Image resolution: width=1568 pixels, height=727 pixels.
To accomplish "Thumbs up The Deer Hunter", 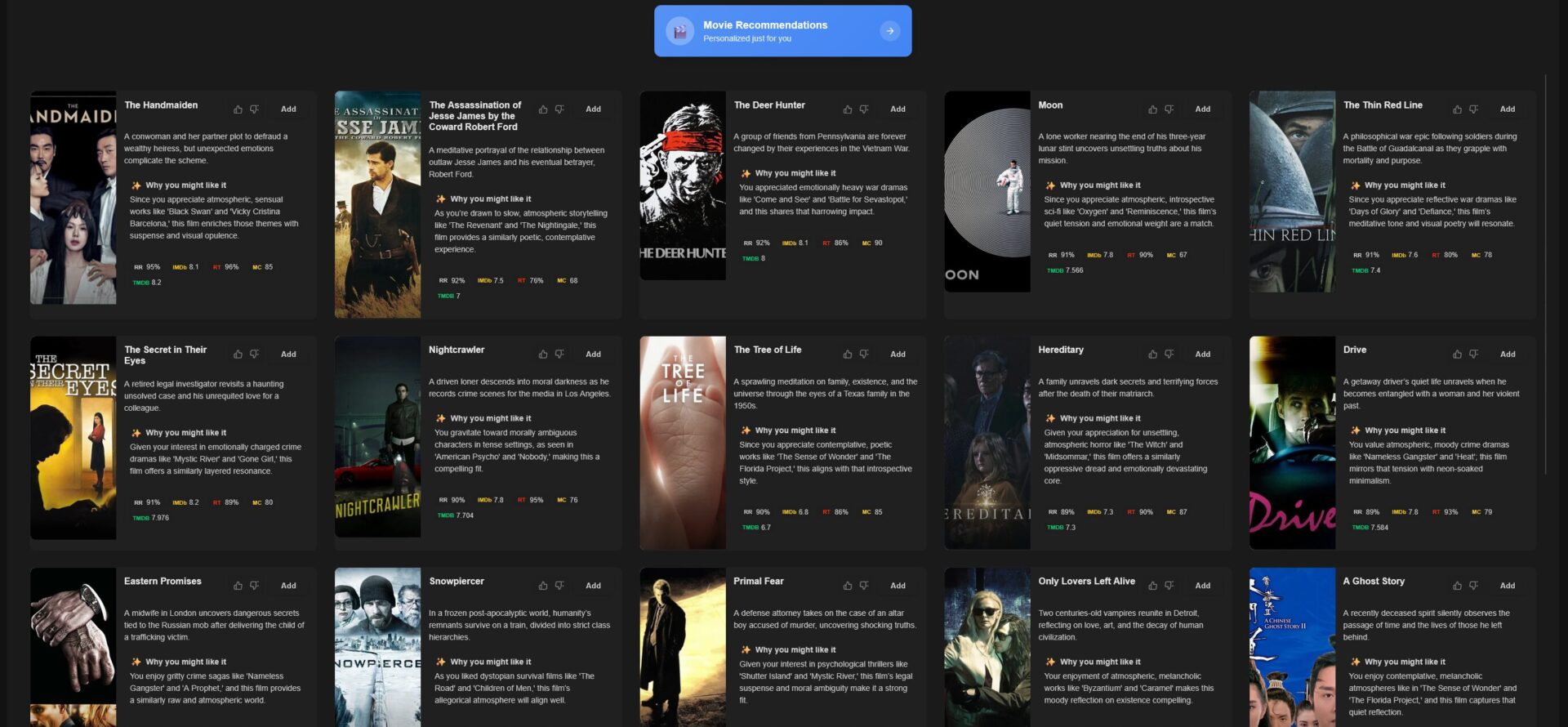I will coord(848,109).
